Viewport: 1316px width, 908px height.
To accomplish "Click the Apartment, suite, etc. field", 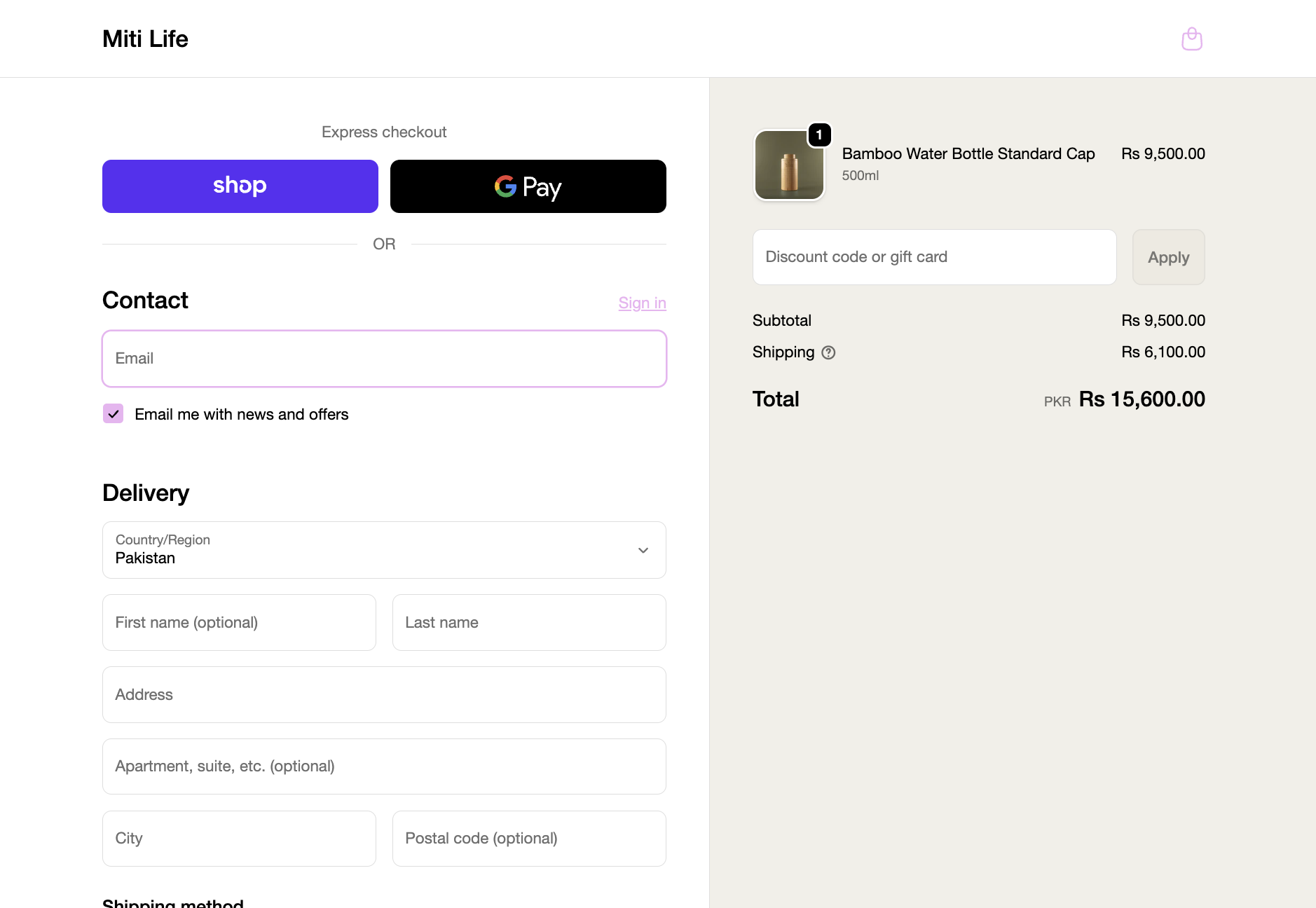I will tap(384, 766).
